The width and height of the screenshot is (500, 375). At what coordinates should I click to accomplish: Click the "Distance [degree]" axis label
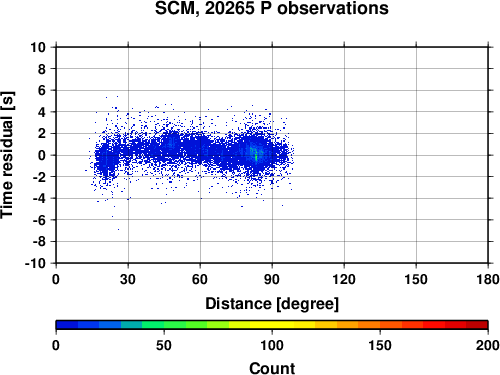pos(272,304)
